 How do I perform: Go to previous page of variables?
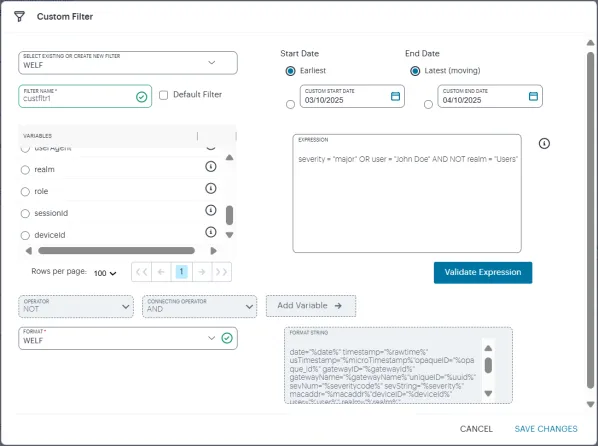point(161,272)
